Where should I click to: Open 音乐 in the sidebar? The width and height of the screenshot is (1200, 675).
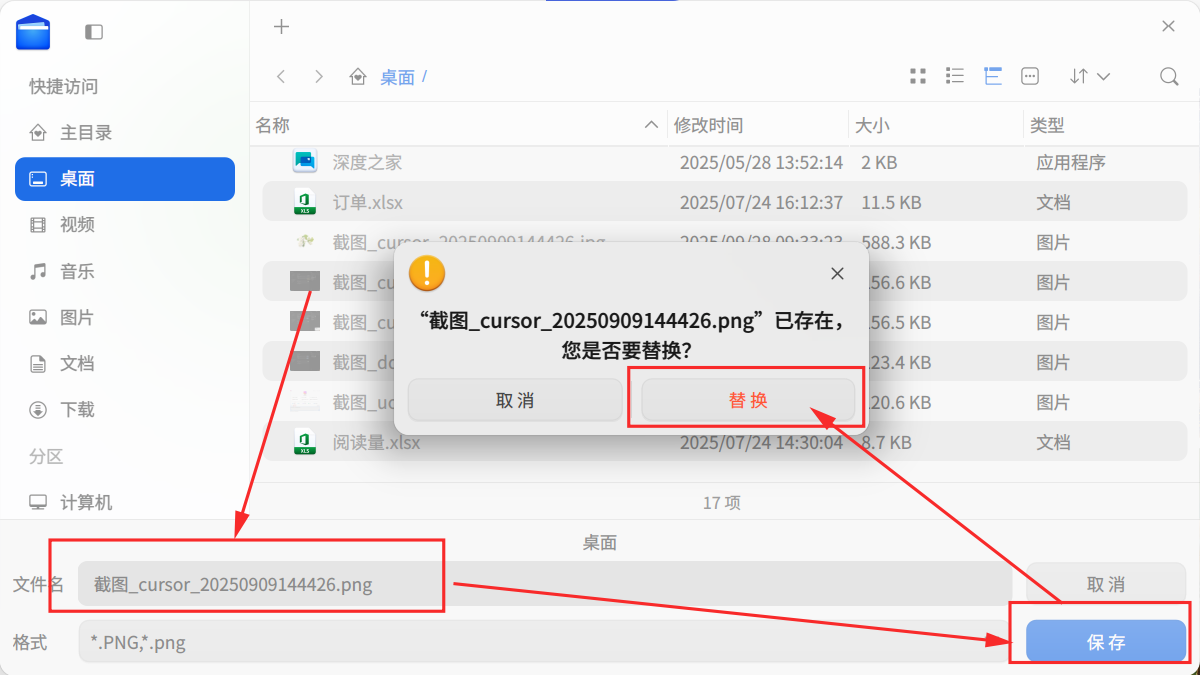pos(125,271)
